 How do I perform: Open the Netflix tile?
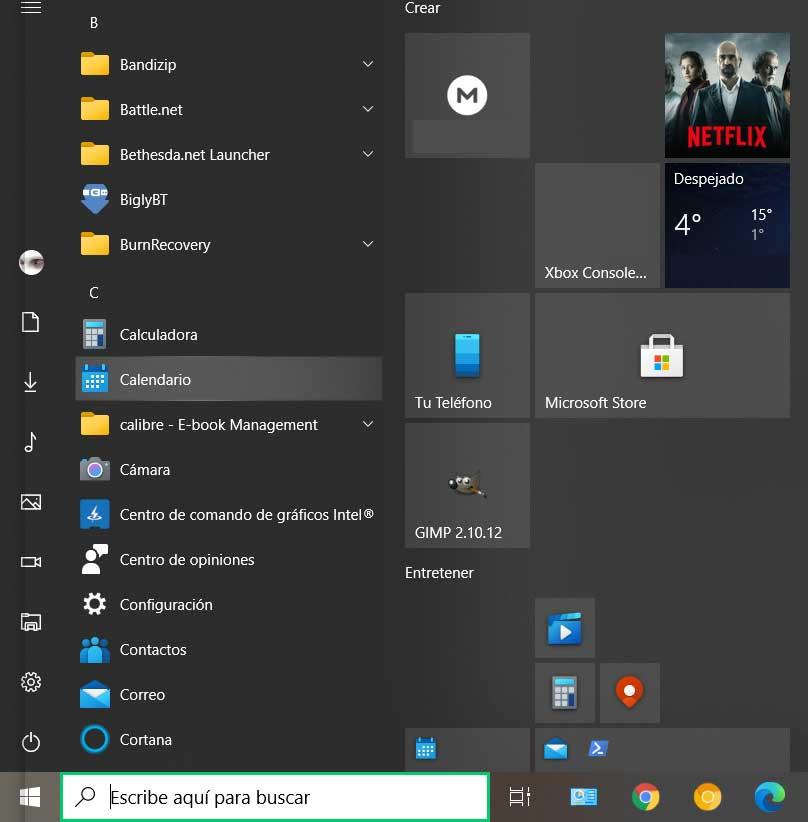click(x=727, y=95)
